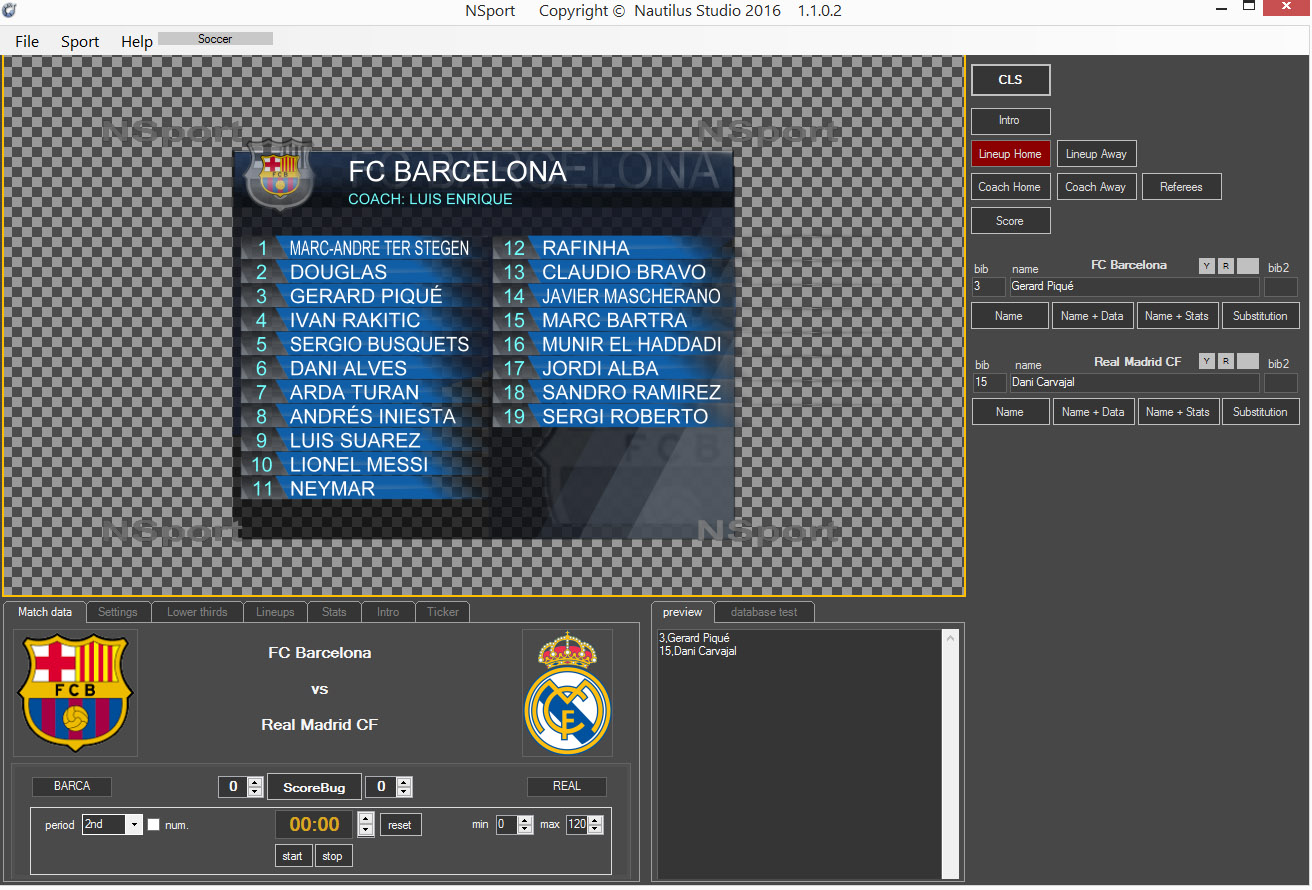Toggle the ScoreBug overlay

314,787
